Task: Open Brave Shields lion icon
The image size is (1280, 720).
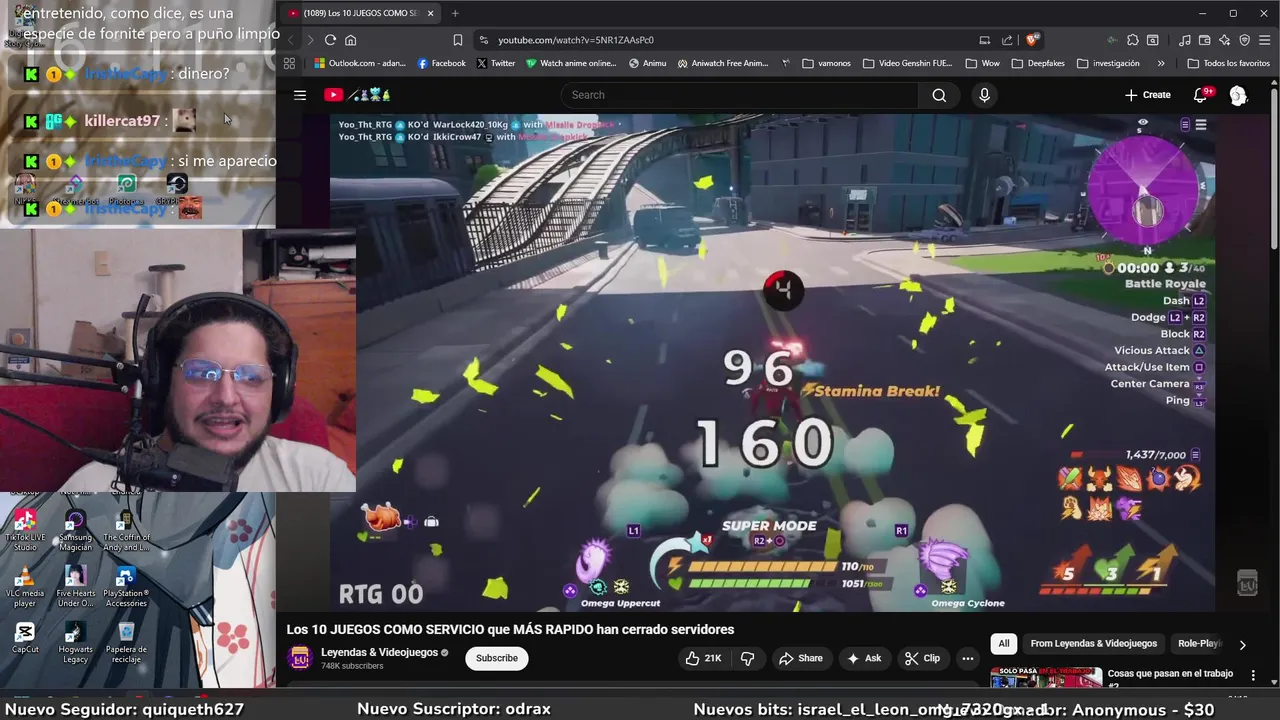Action: tap(1032, 40)
